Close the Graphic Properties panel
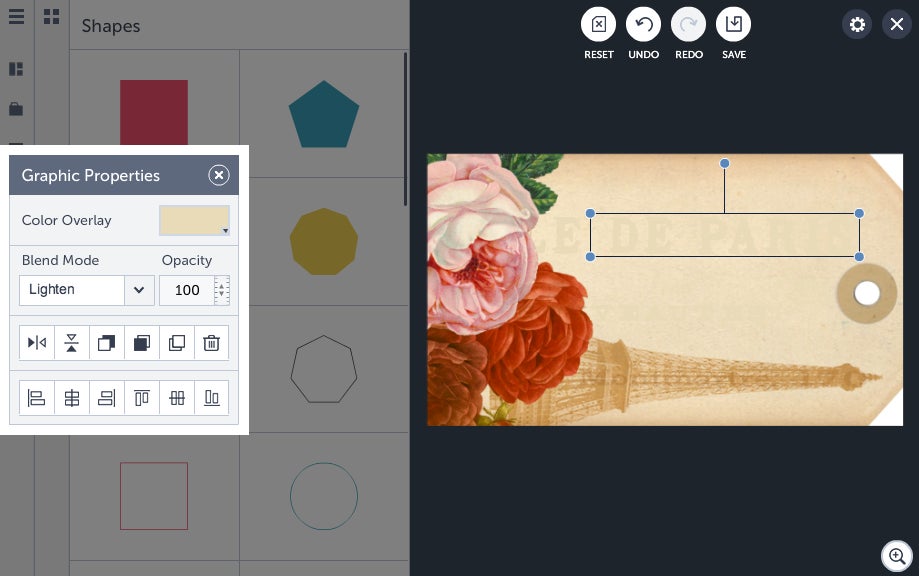Image resolution: width=919 pixels, height=576 pixels. [219, 175]
